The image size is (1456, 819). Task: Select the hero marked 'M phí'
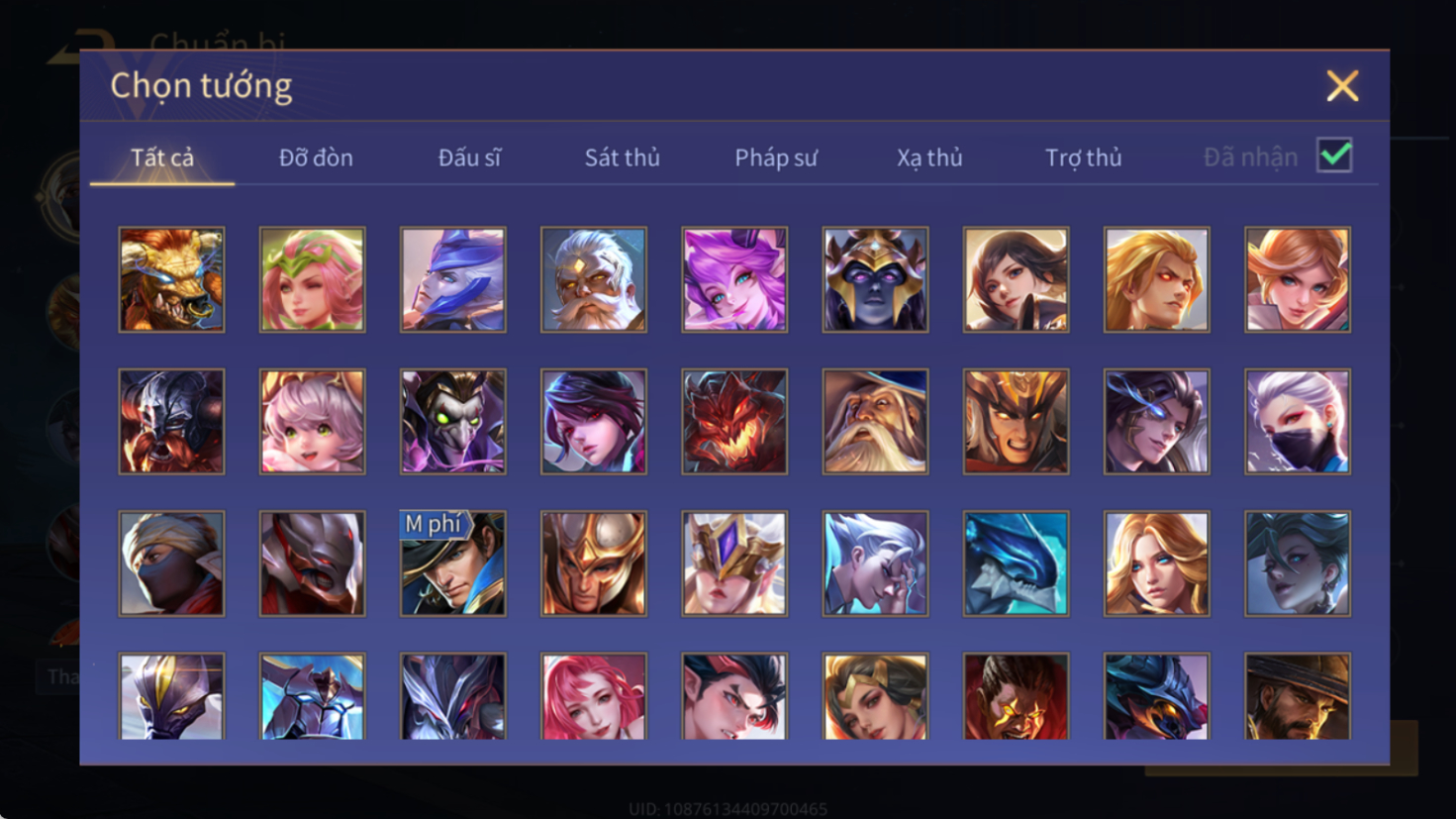coord(453,563)
